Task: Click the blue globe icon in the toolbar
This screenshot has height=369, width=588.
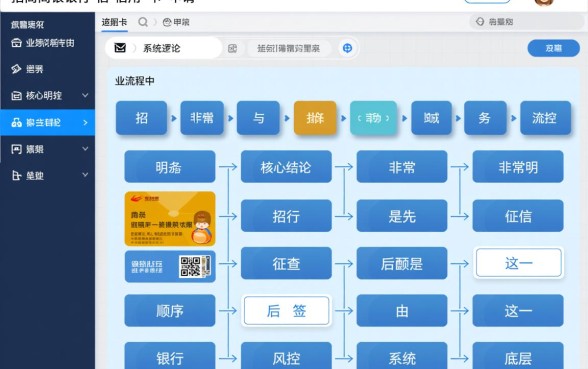Action: 348,48
